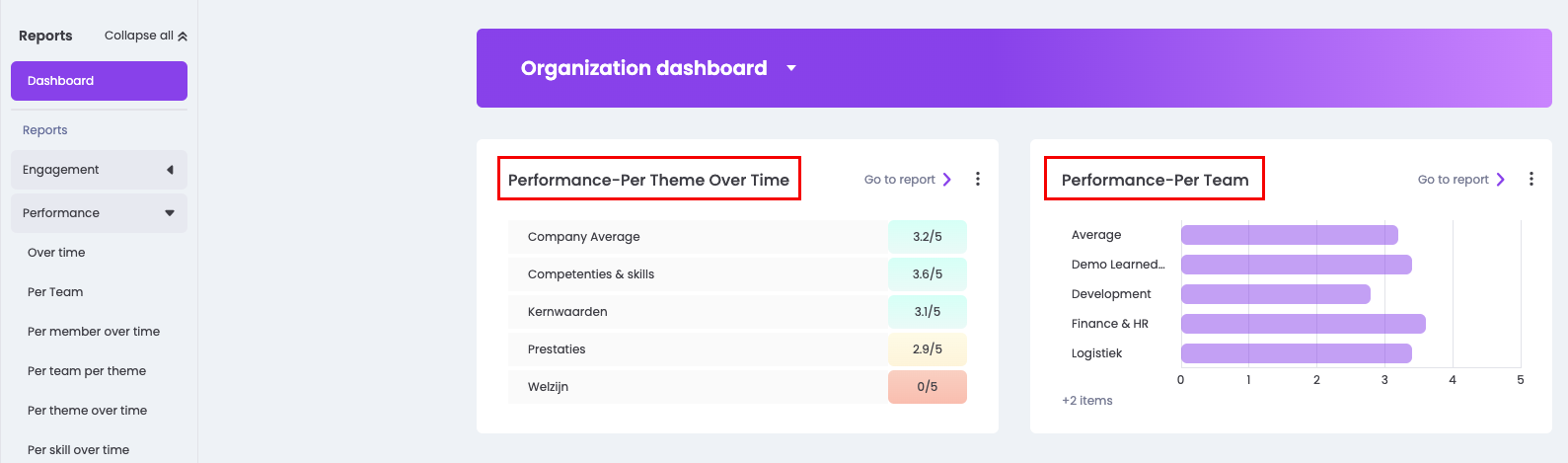
Task: Click the Finance & HR chart bar
Action: 1303,324
